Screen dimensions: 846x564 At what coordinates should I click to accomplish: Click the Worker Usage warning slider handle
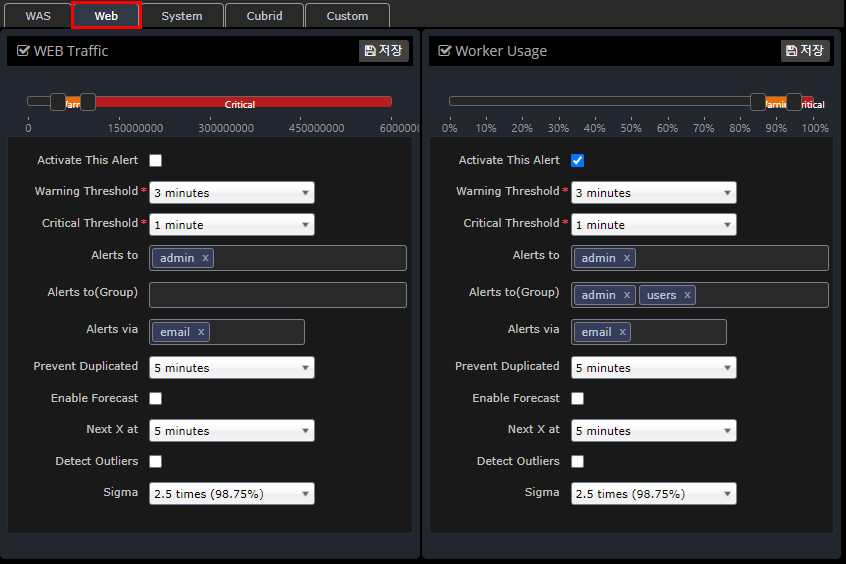coord(758,101)
